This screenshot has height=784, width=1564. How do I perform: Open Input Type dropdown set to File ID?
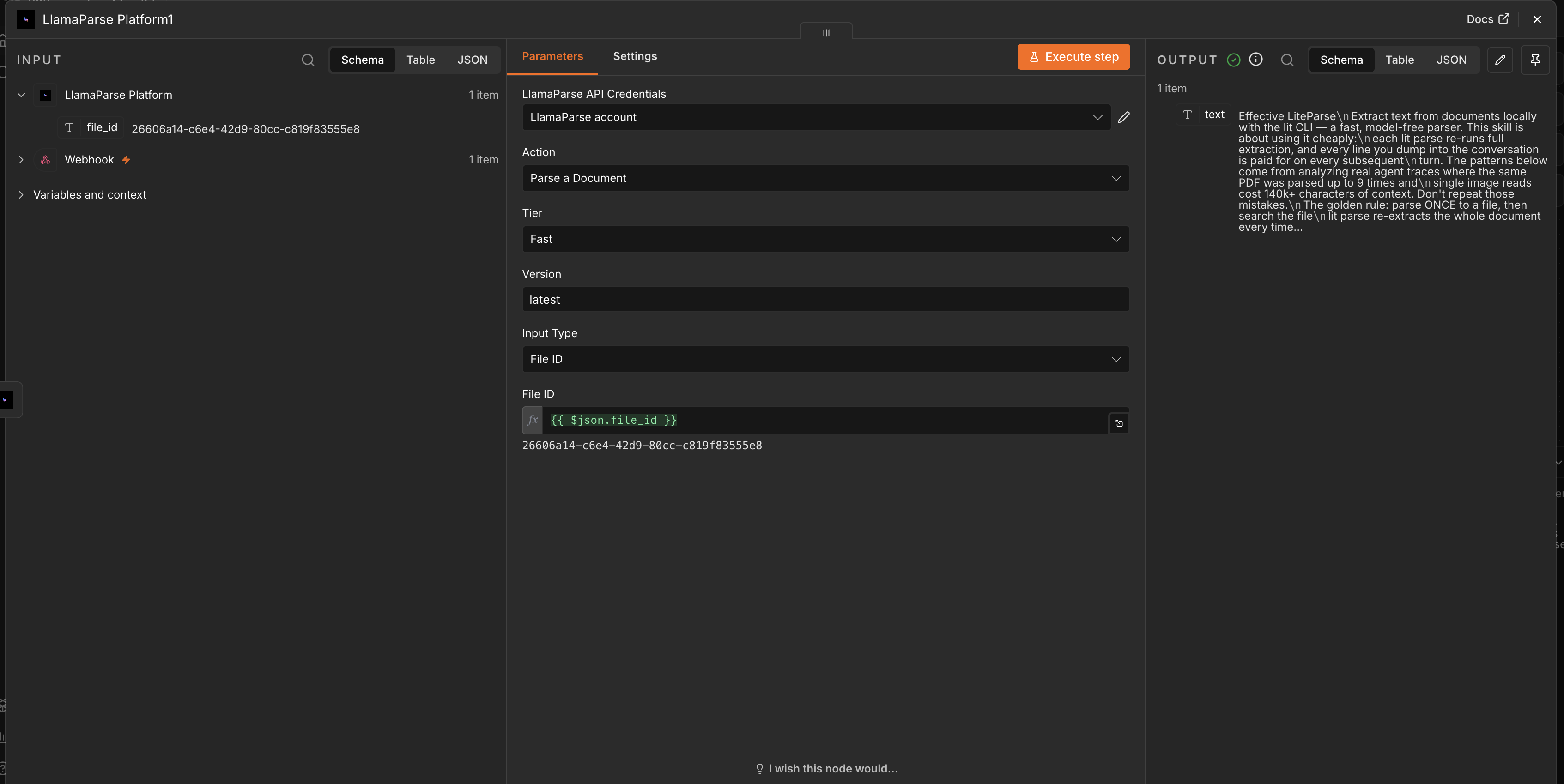(825, 359)
